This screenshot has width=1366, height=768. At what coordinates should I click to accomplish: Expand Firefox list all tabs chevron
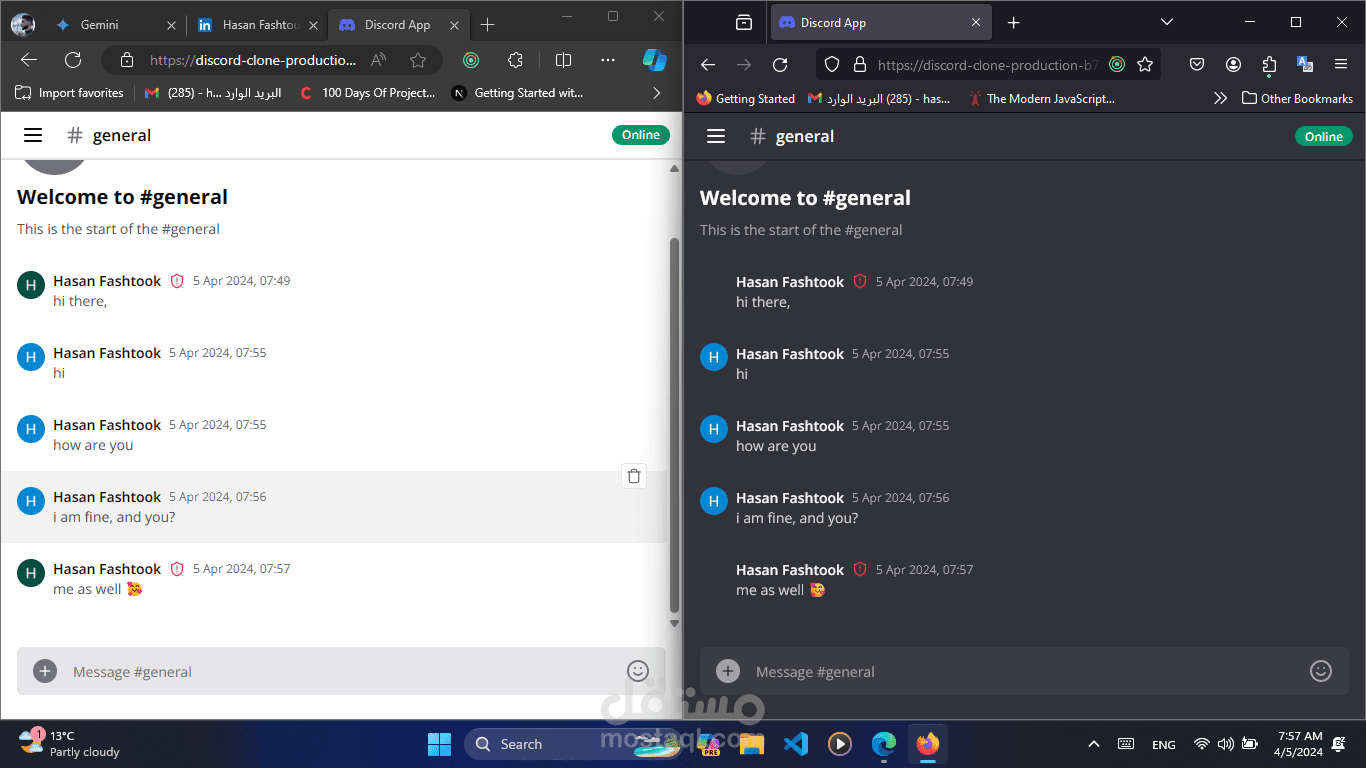tap(1167, 22)
